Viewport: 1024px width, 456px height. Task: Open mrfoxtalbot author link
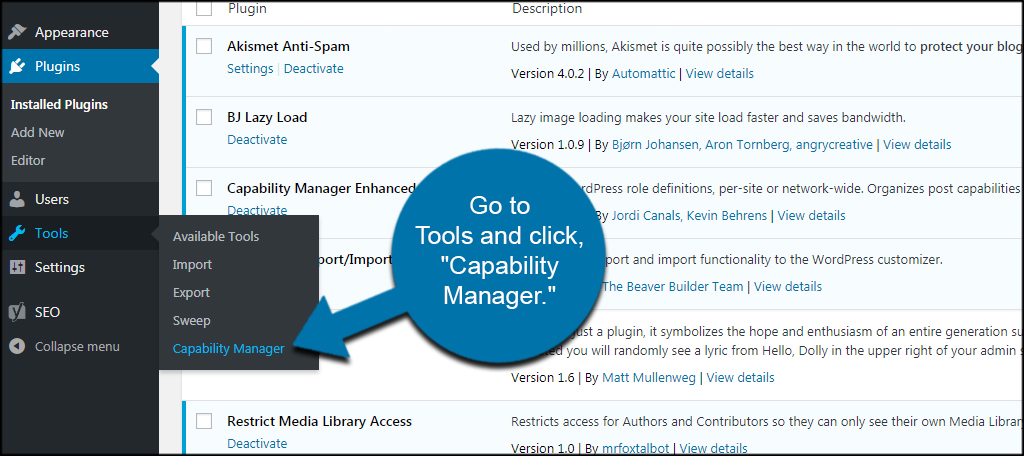click(636, 448)
